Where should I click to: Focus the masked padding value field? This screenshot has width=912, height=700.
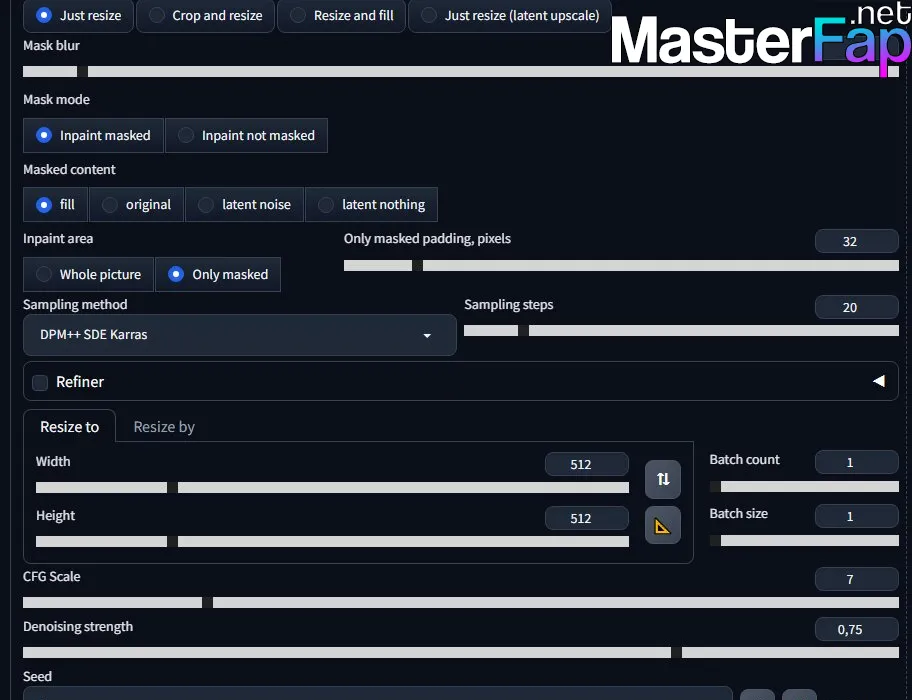pyautogui.click(x=857, y=241)
